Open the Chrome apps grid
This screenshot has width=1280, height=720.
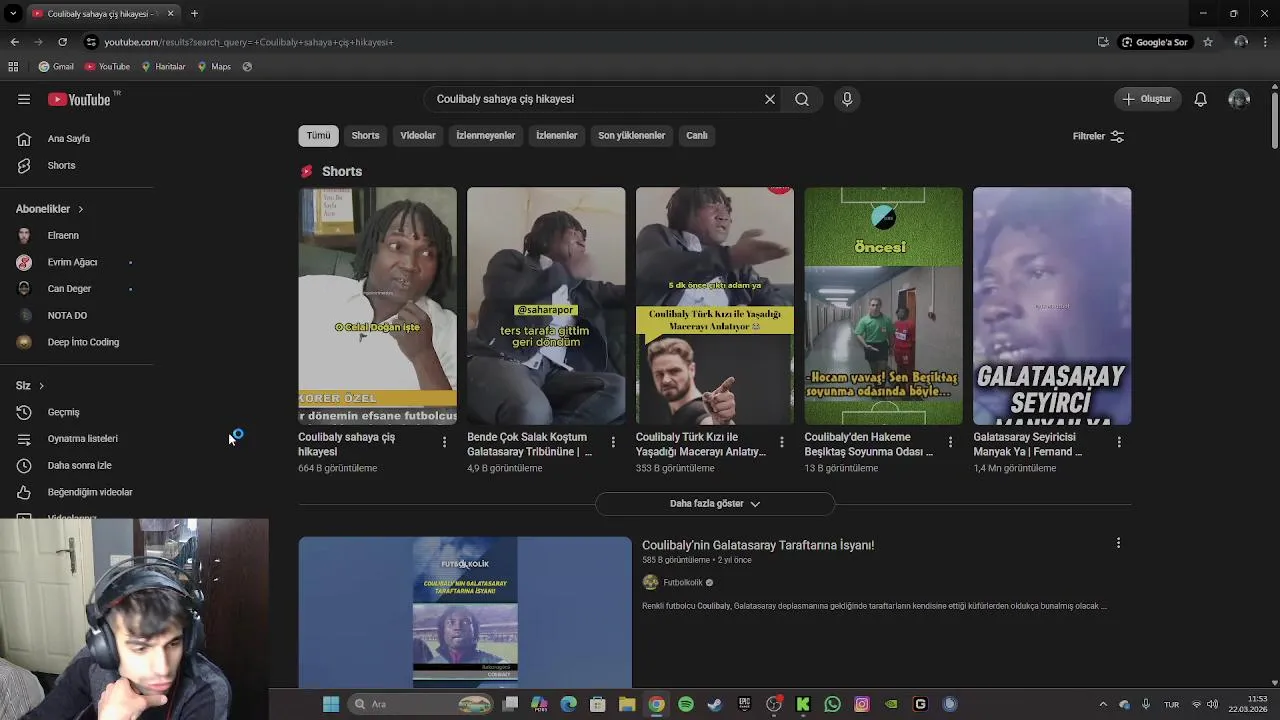(x=13, y=67)
